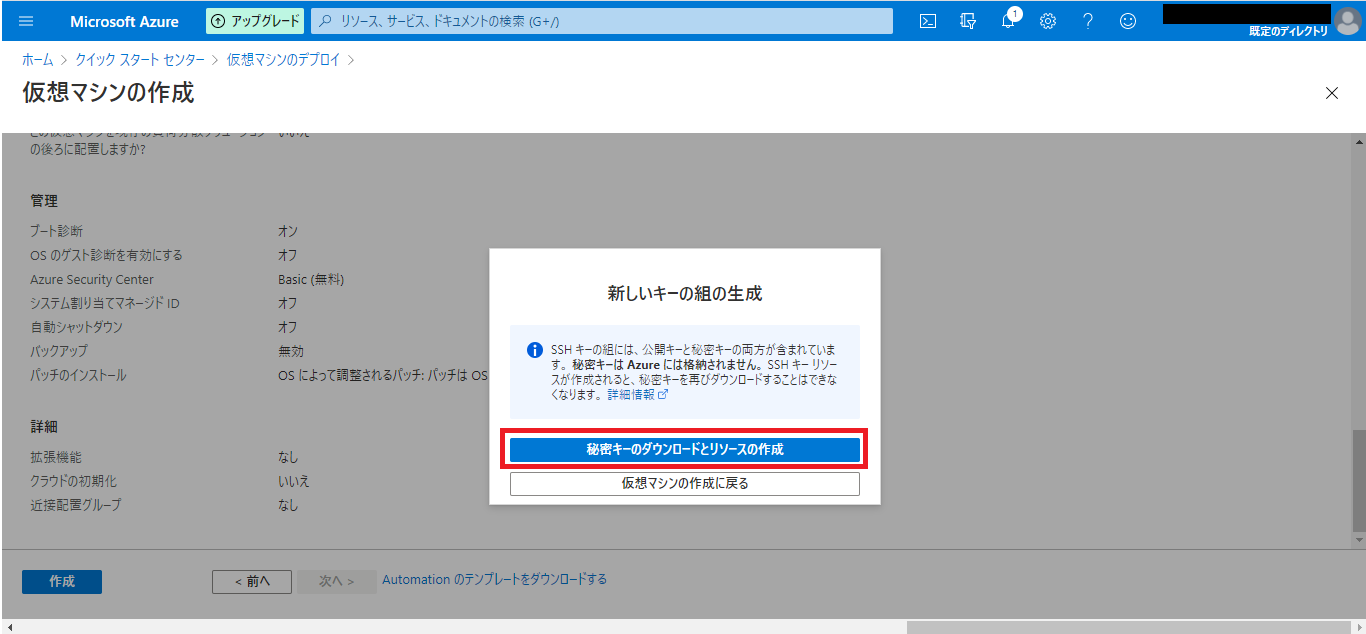The image size is (1366, 634).
Task: Click the horizontal scrollbar right arrow
Action: pos(1358,627)
